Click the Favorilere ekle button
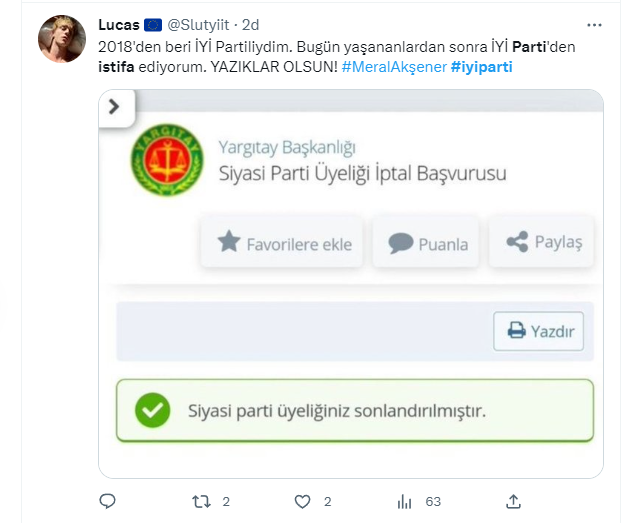Viewport: 634px width, 523px height. pos(284,242)
